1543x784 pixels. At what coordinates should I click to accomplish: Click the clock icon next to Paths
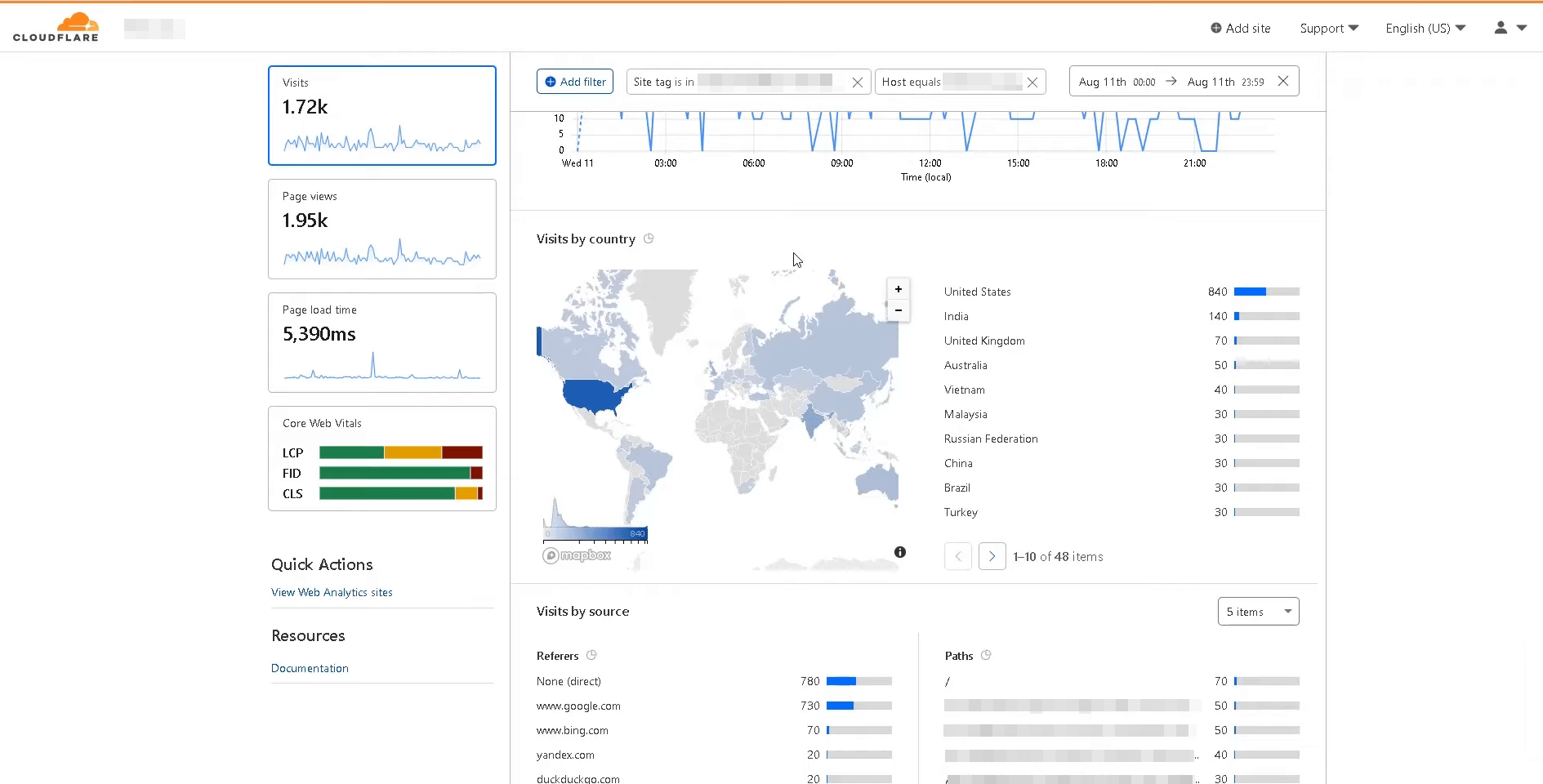985,655
